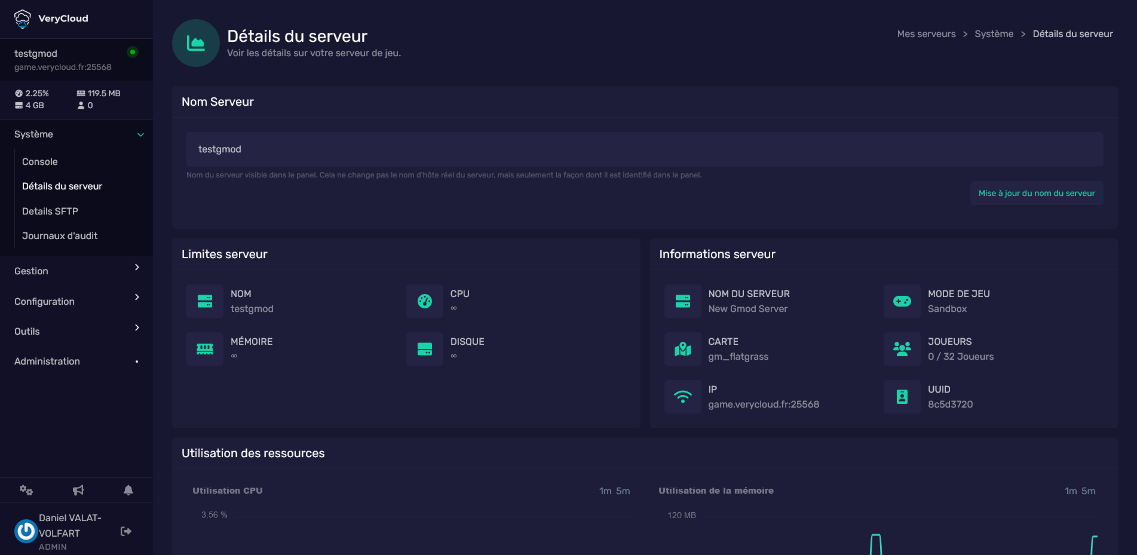The height and width of the screenshot is (555, 1137).
Task: Set memory usage chart to 5m
Action: coord(1088,491)
